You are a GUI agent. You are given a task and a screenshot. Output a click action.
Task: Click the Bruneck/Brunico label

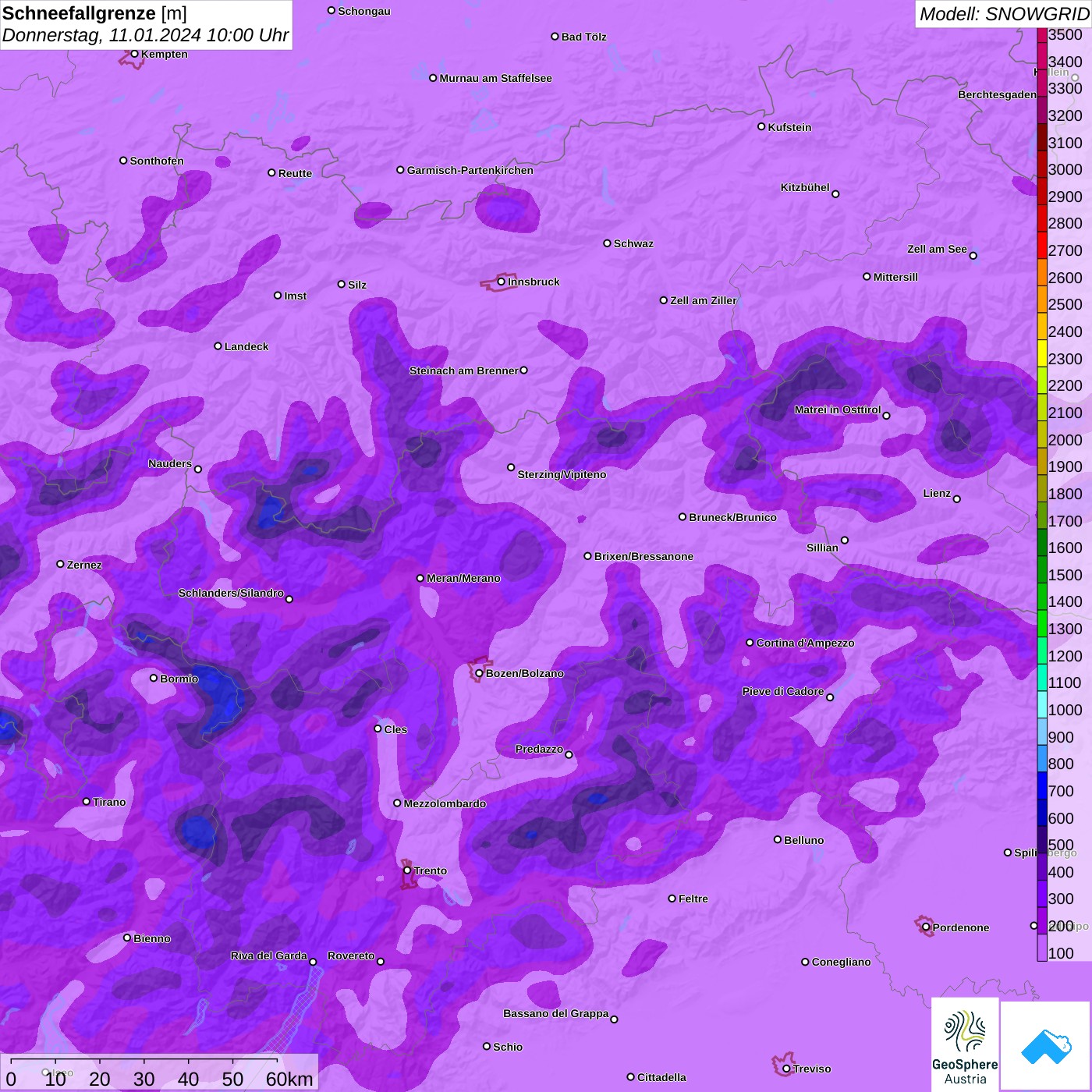[732, 517]
